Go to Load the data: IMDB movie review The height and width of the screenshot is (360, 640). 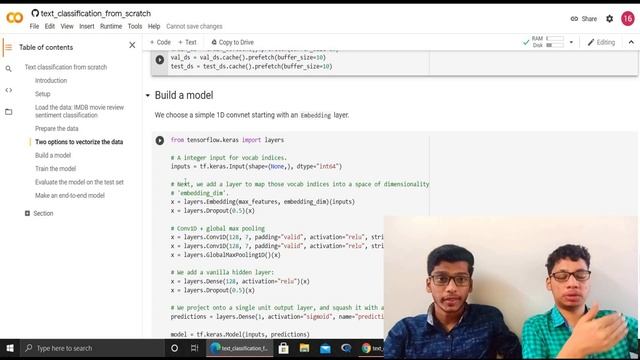[x=79, y=111]
